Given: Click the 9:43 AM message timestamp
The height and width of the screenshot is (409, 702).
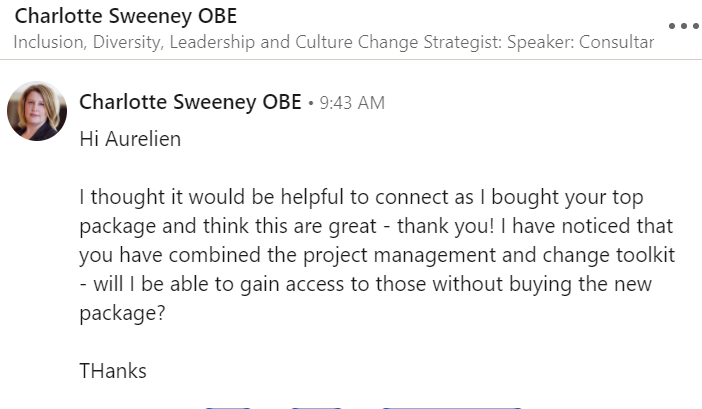Looking at the screenshot, I should 352,104.
